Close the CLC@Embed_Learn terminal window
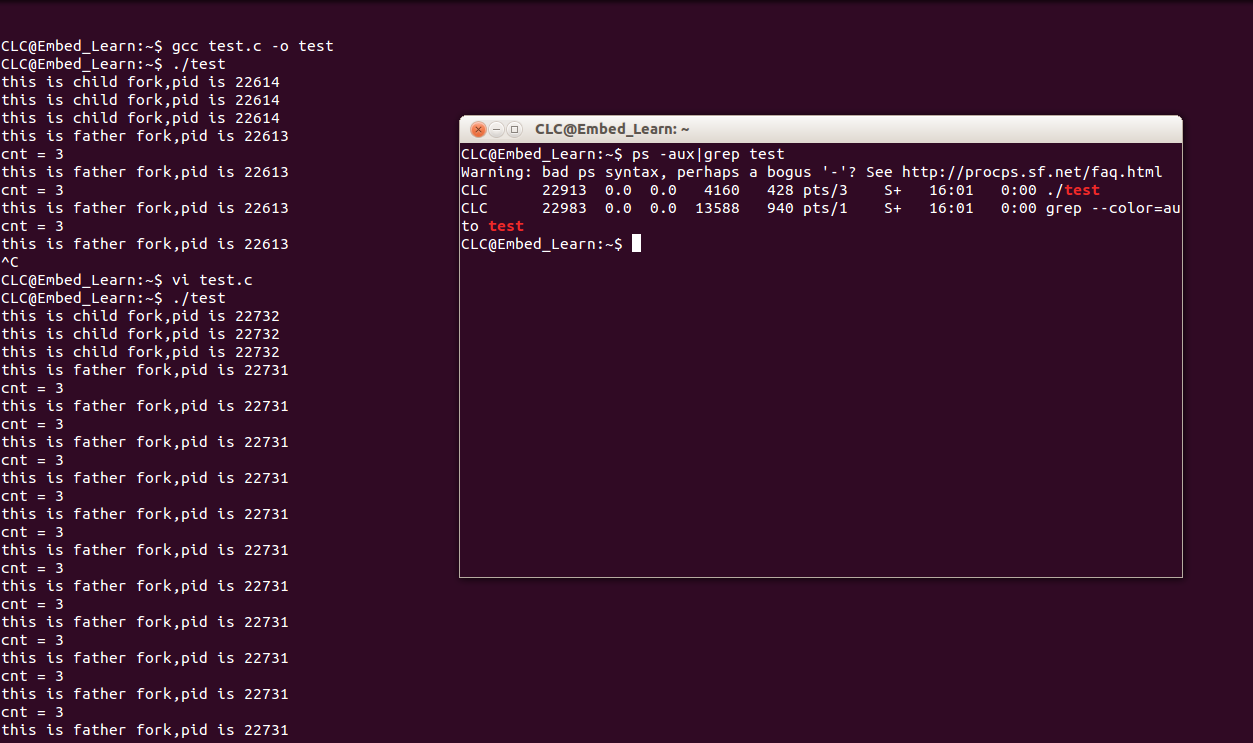This screenshot has width=1253, height=743. coord(478,129)
